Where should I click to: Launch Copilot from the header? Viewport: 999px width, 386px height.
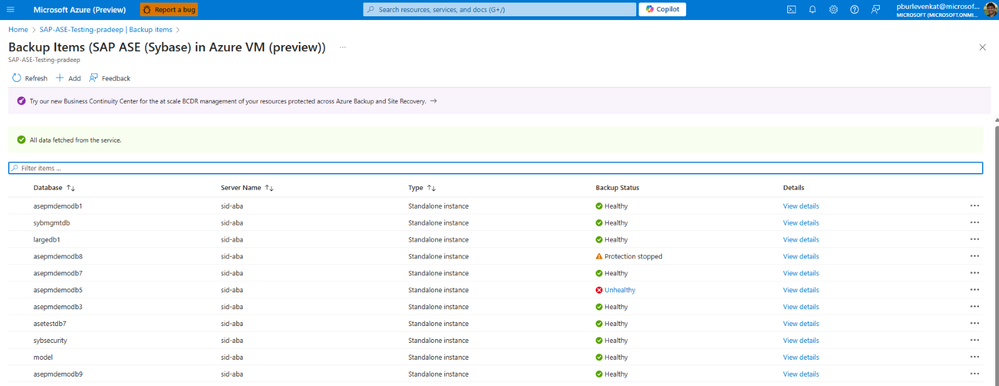[x=663, y=10]
